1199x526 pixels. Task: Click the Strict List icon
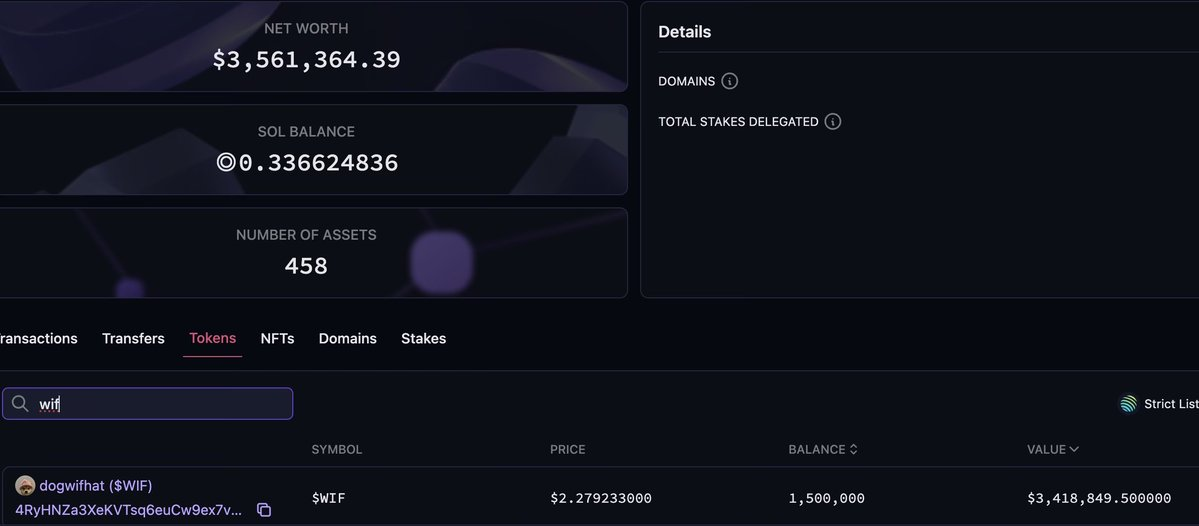(1129, 404)
